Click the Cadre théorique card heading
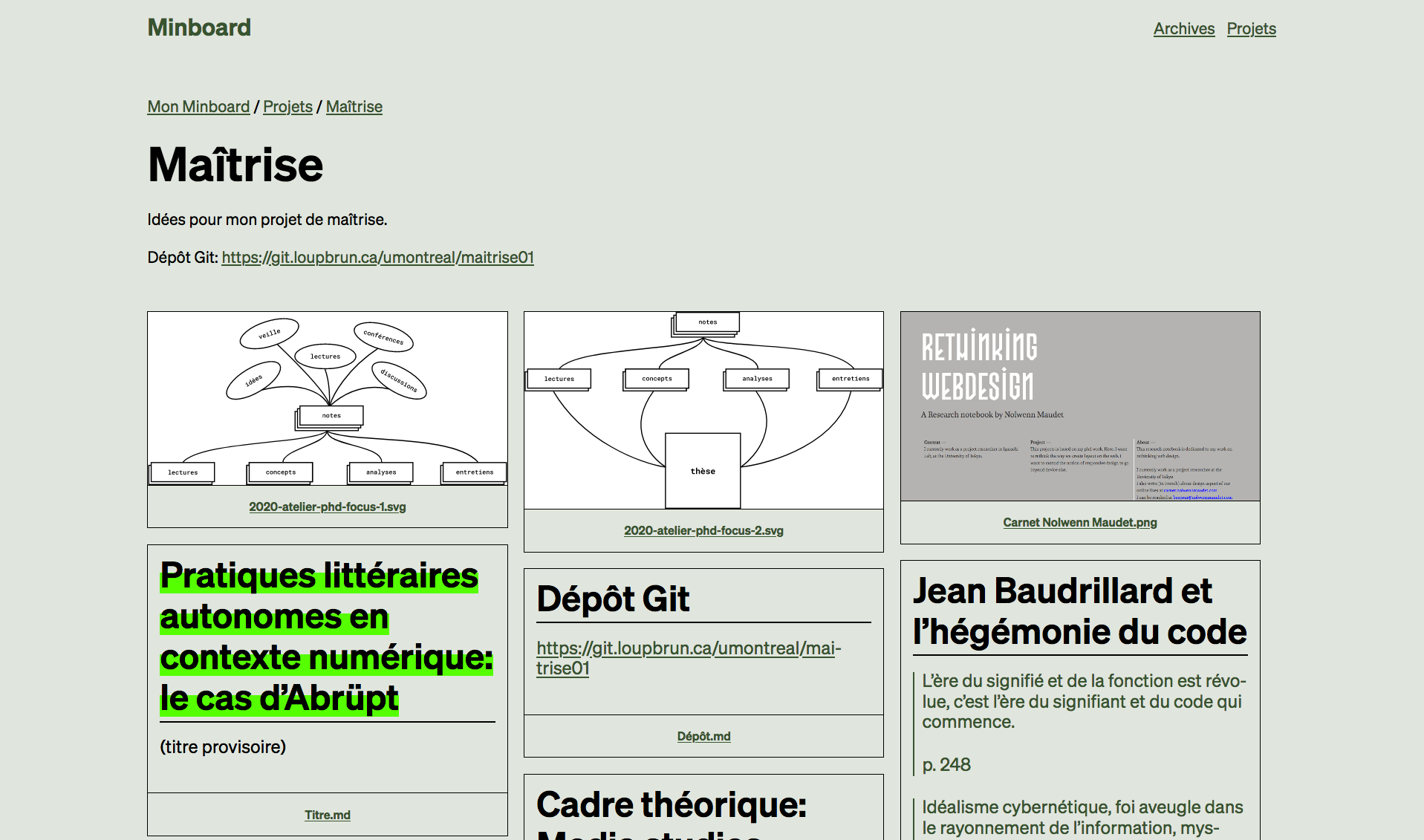1424x840 pixels. (671, 806)
